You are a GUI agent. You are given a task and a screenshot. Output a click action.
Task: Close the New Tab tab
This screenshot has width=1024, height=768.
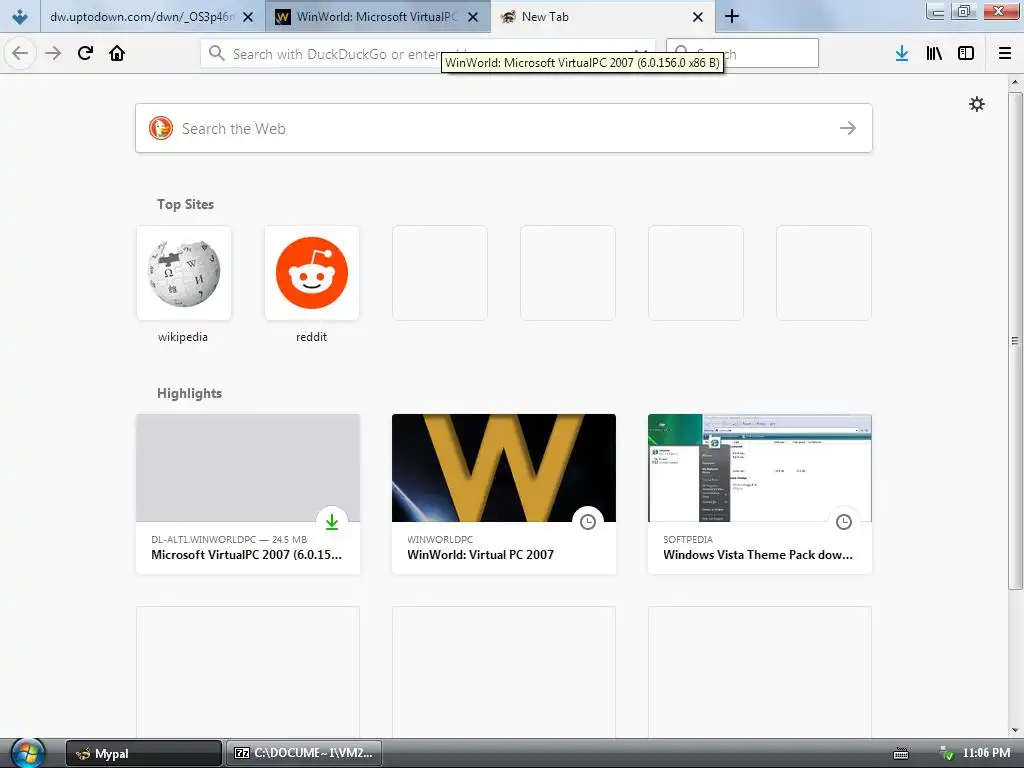click(x=698, y=17)
